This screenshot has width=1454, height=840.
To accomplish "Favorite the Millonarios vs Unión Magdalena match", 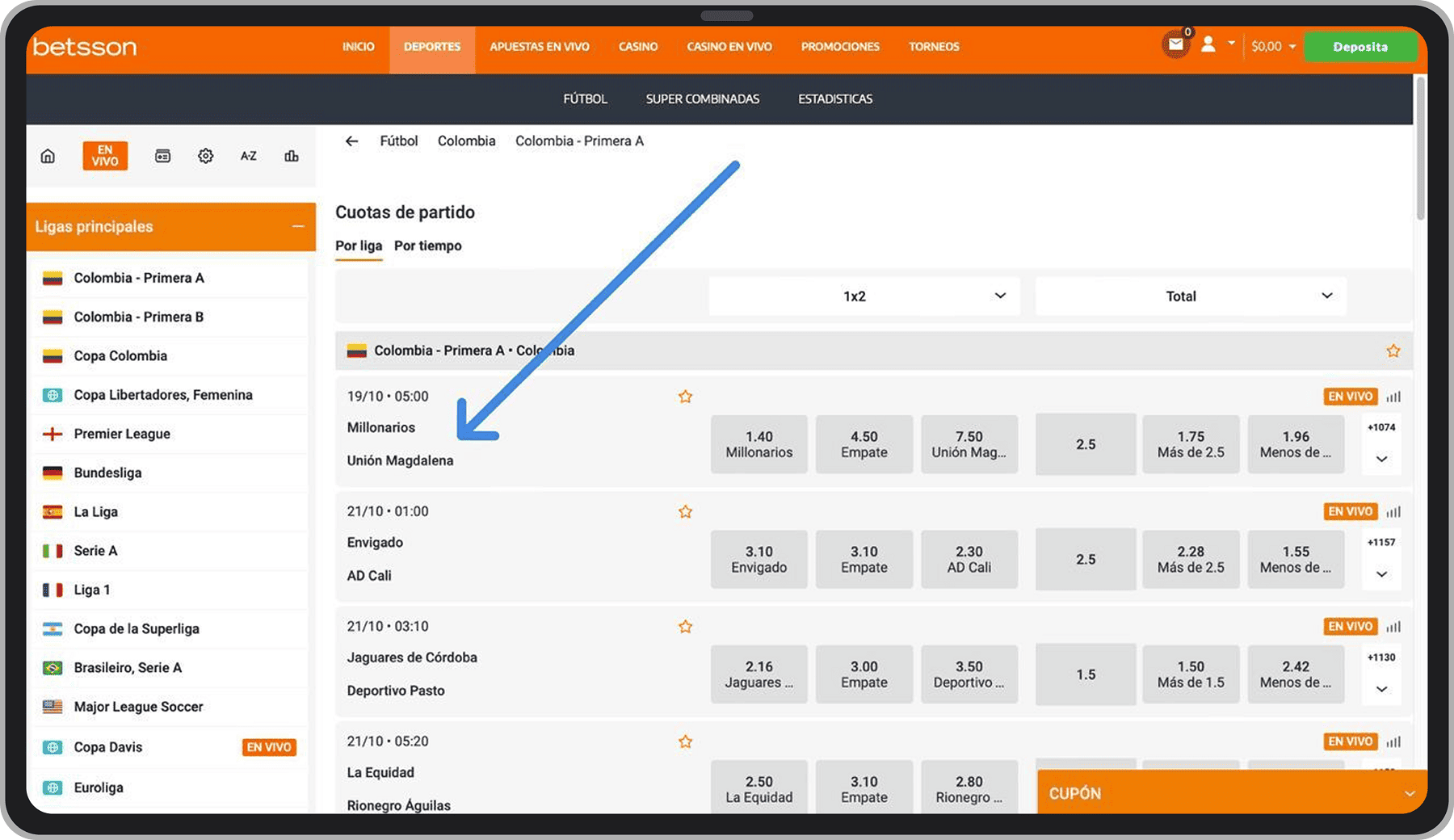I will point(685,397).
